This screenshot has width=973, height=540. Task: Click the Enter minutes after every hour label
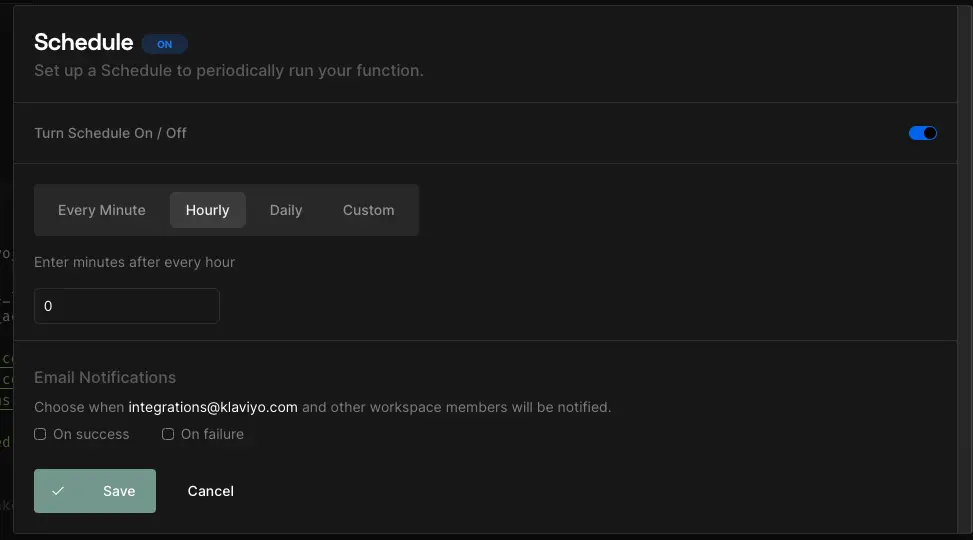tap(134, 262)
